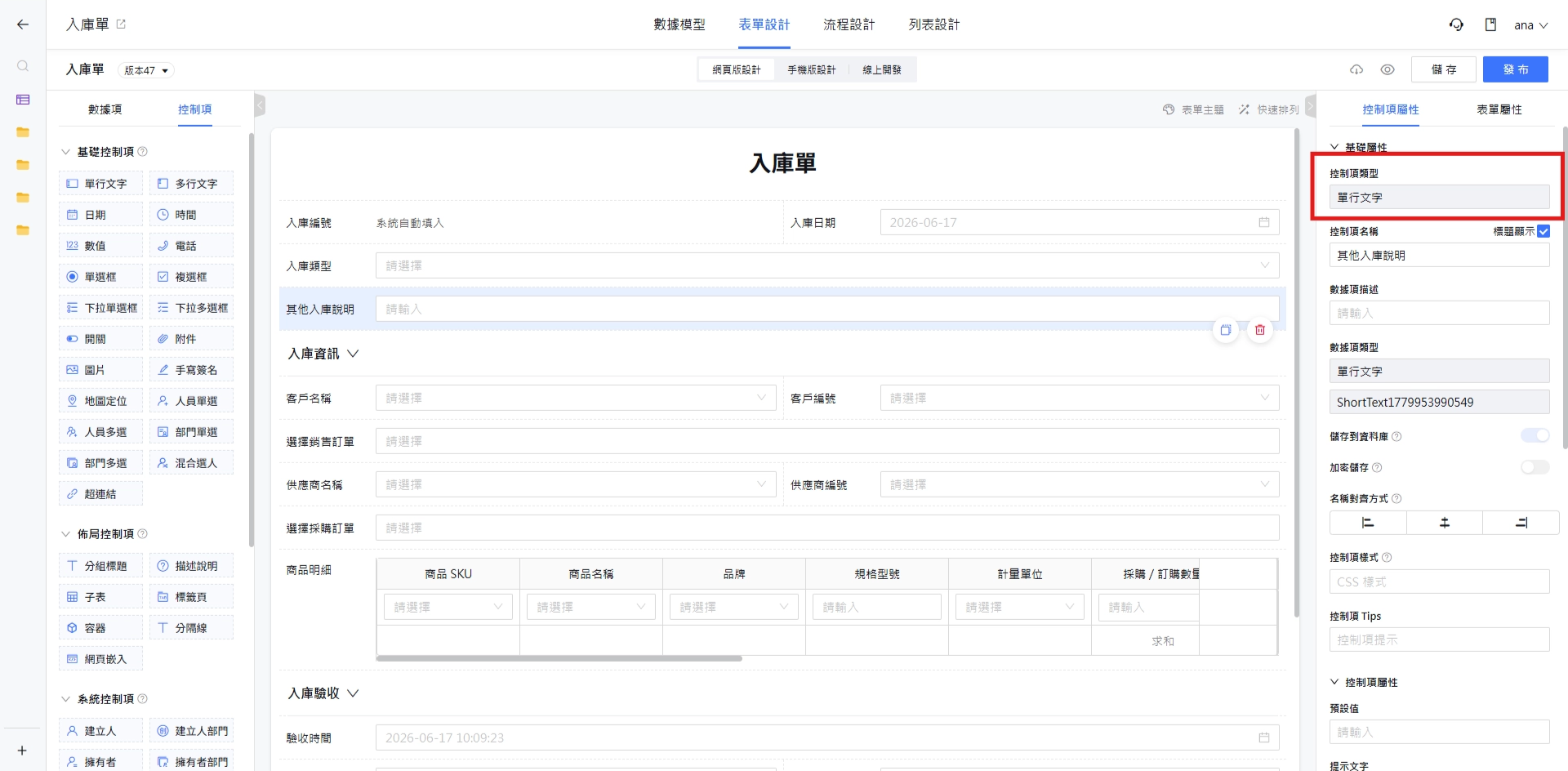Collapse 基礎屬性 section
The height and width of the screenshot is (771, 1568).
[1334, 147]
